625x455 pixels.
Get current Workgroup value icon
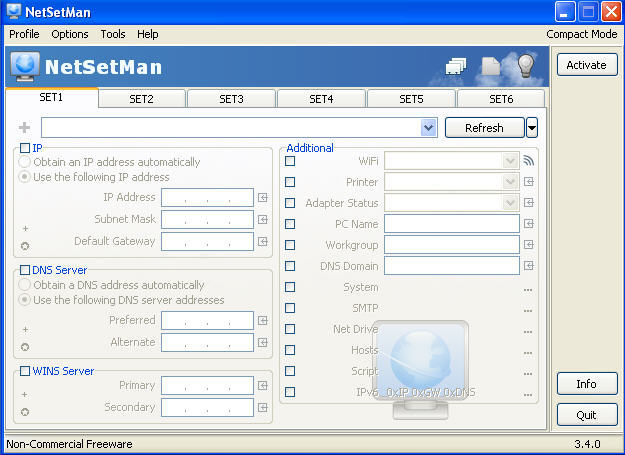(529, 245)
